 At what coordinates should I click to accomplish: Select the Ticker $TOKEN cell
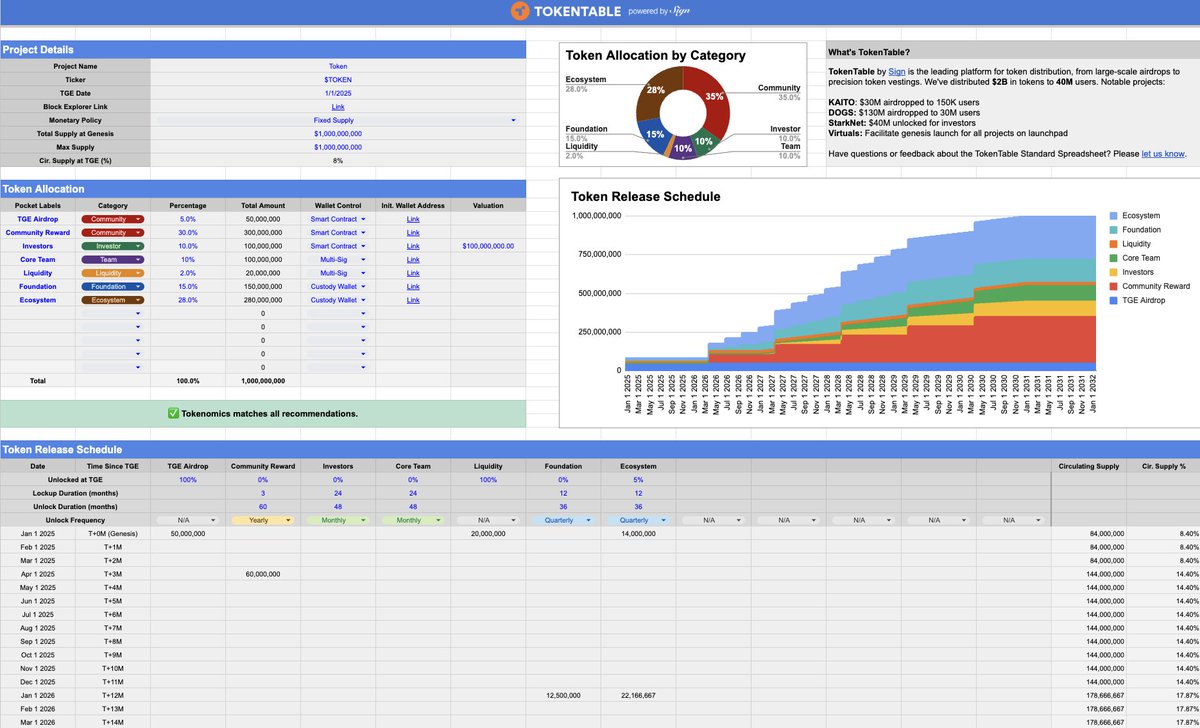[338, 79]
